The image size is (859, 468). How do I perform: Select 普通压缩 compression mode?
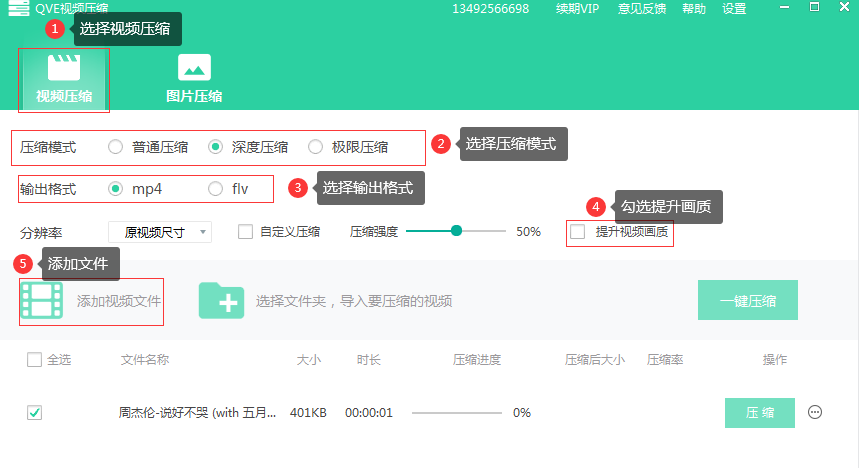click(x=115, y=147)
